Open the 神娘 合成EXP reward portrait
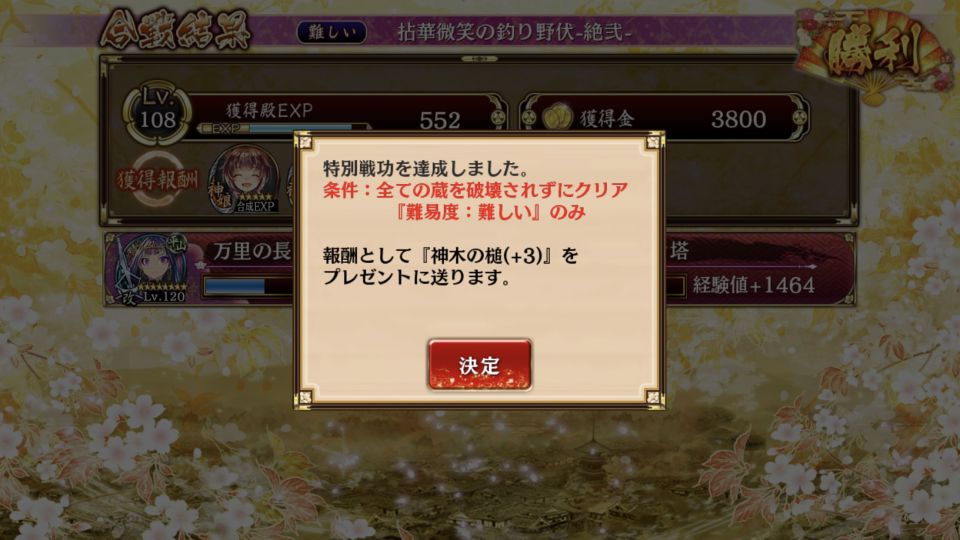The height and width of the screenshot is (540, 960). (x=244, y=179)
